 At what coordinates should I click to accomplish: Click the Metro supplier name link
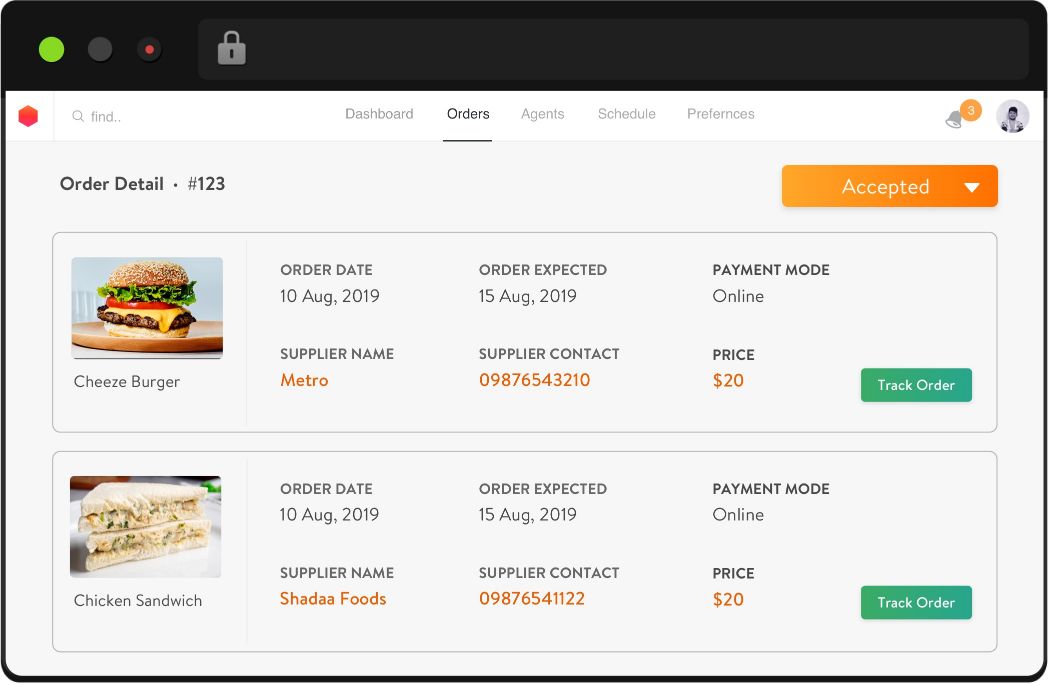[x=304, y=380]
